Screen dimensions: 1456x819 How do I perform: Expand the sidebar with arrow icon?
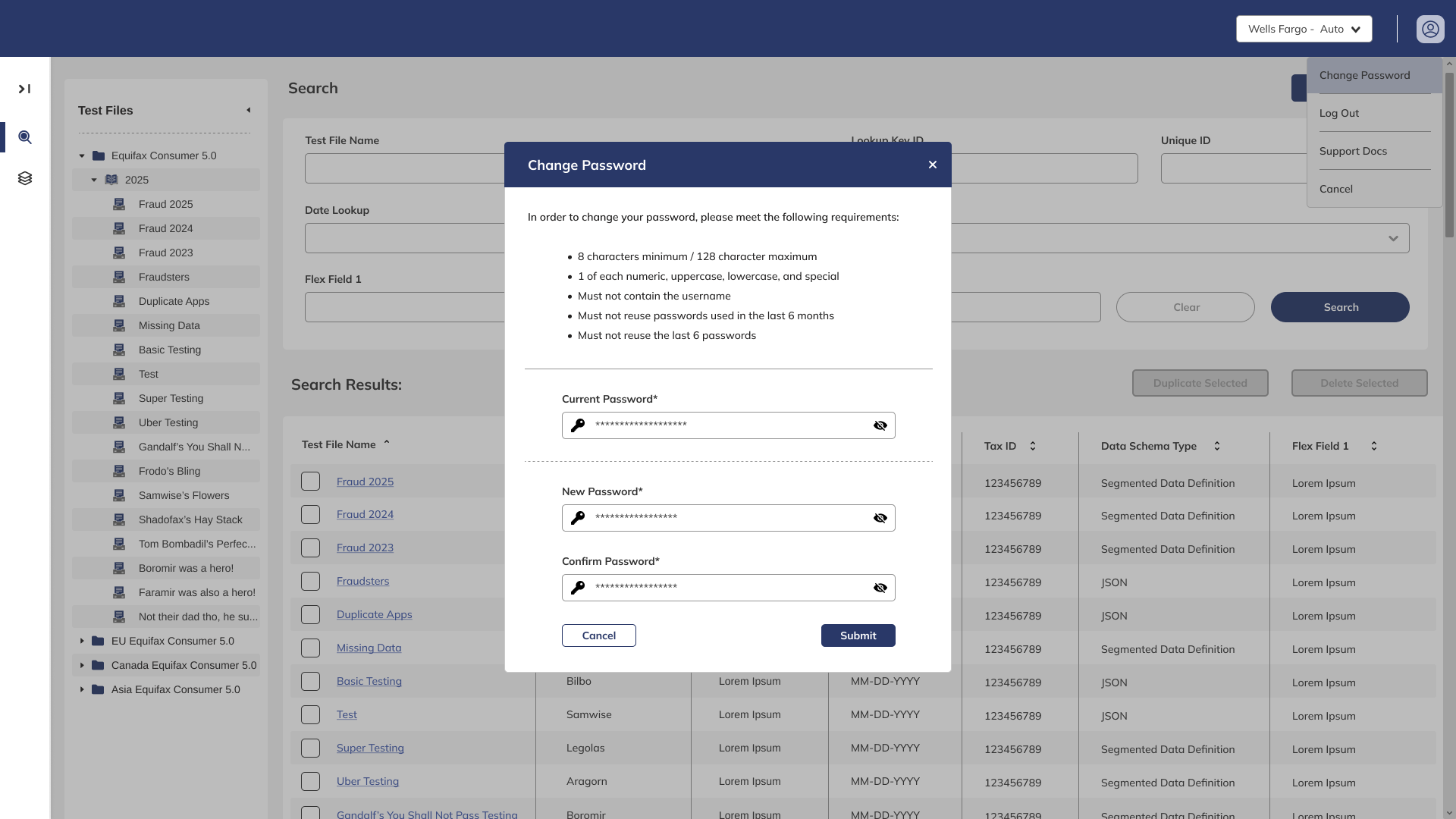24,89
